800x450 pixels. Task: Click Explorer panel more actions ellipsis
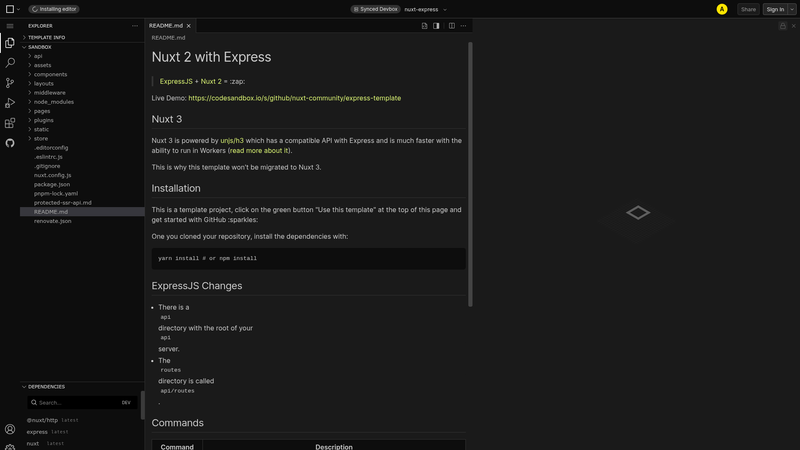pyautogui.click(x=135, y=26)
